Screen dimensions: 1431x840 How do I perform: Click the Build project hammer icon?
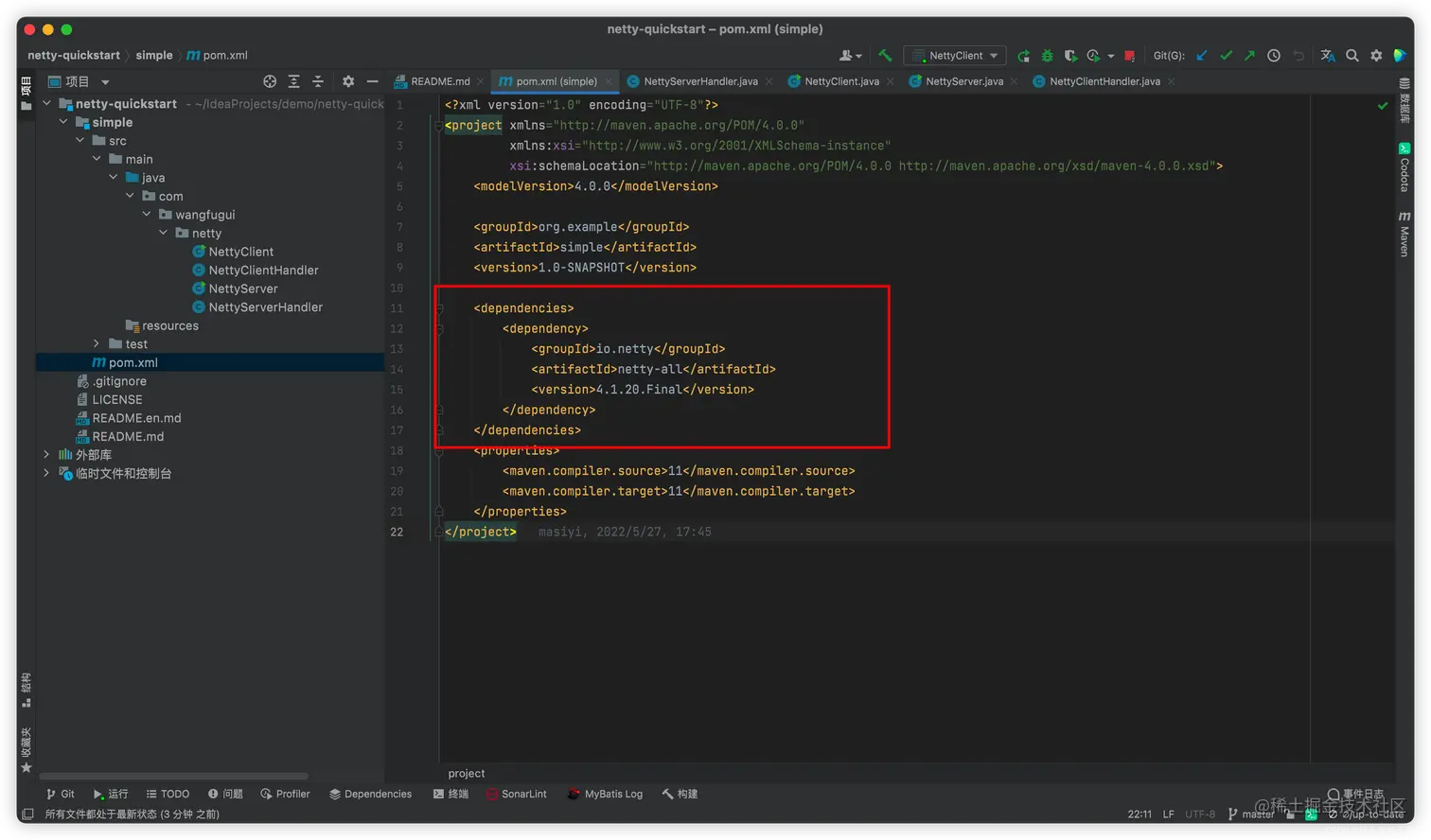885,56
